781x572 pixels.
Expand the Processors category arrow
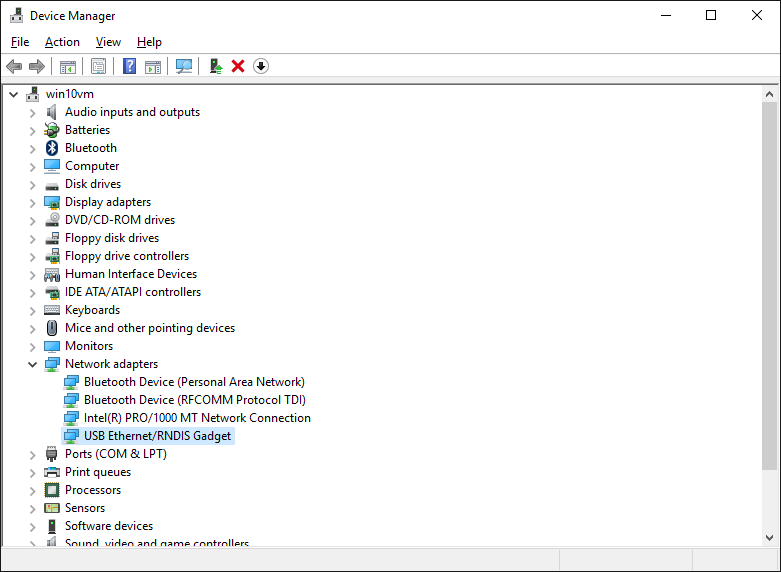point(32,490)
